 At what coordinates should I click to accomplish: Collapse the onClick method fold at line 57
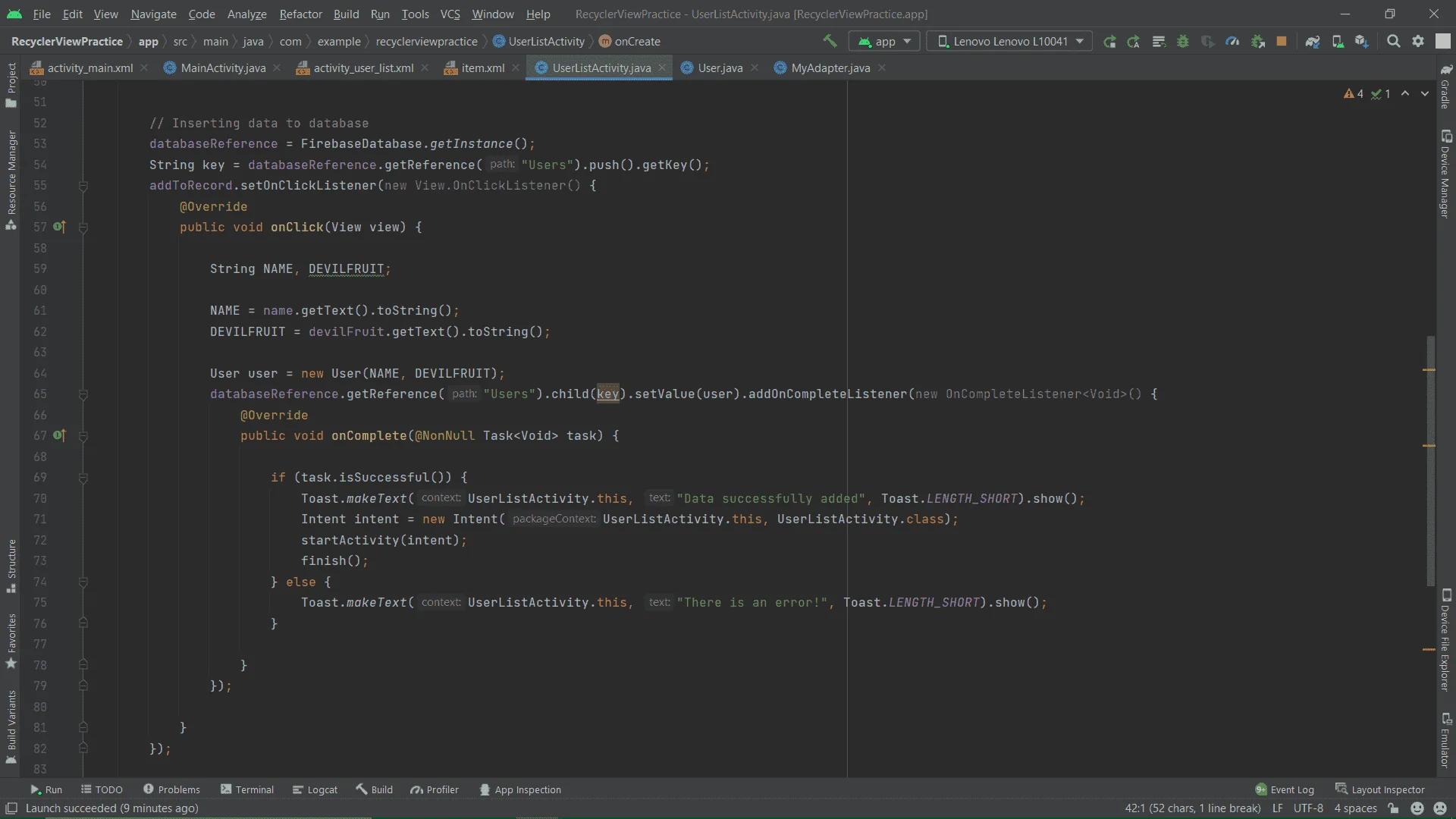83,227
